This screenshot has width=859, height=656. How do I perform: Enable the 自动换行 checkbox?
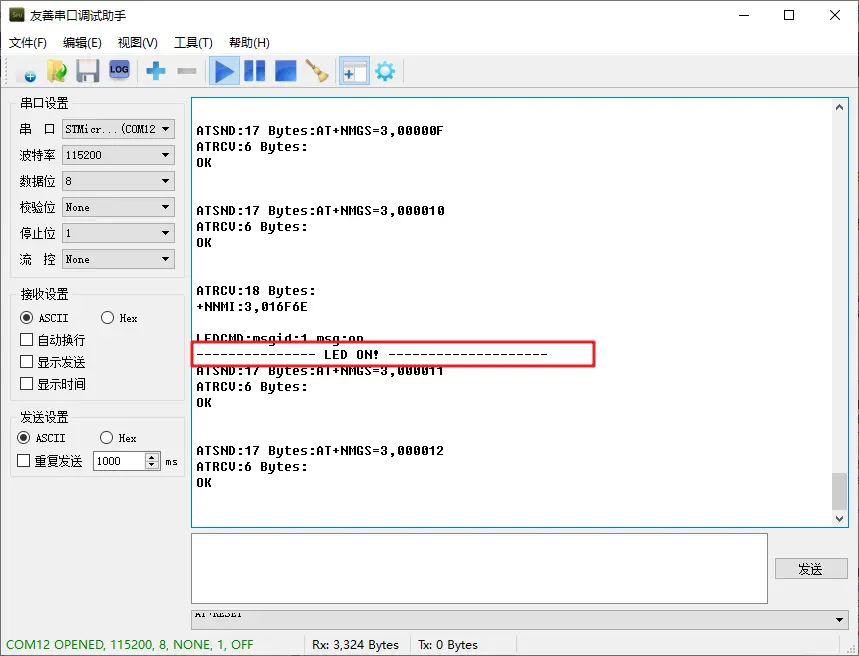tap(26, 340)
